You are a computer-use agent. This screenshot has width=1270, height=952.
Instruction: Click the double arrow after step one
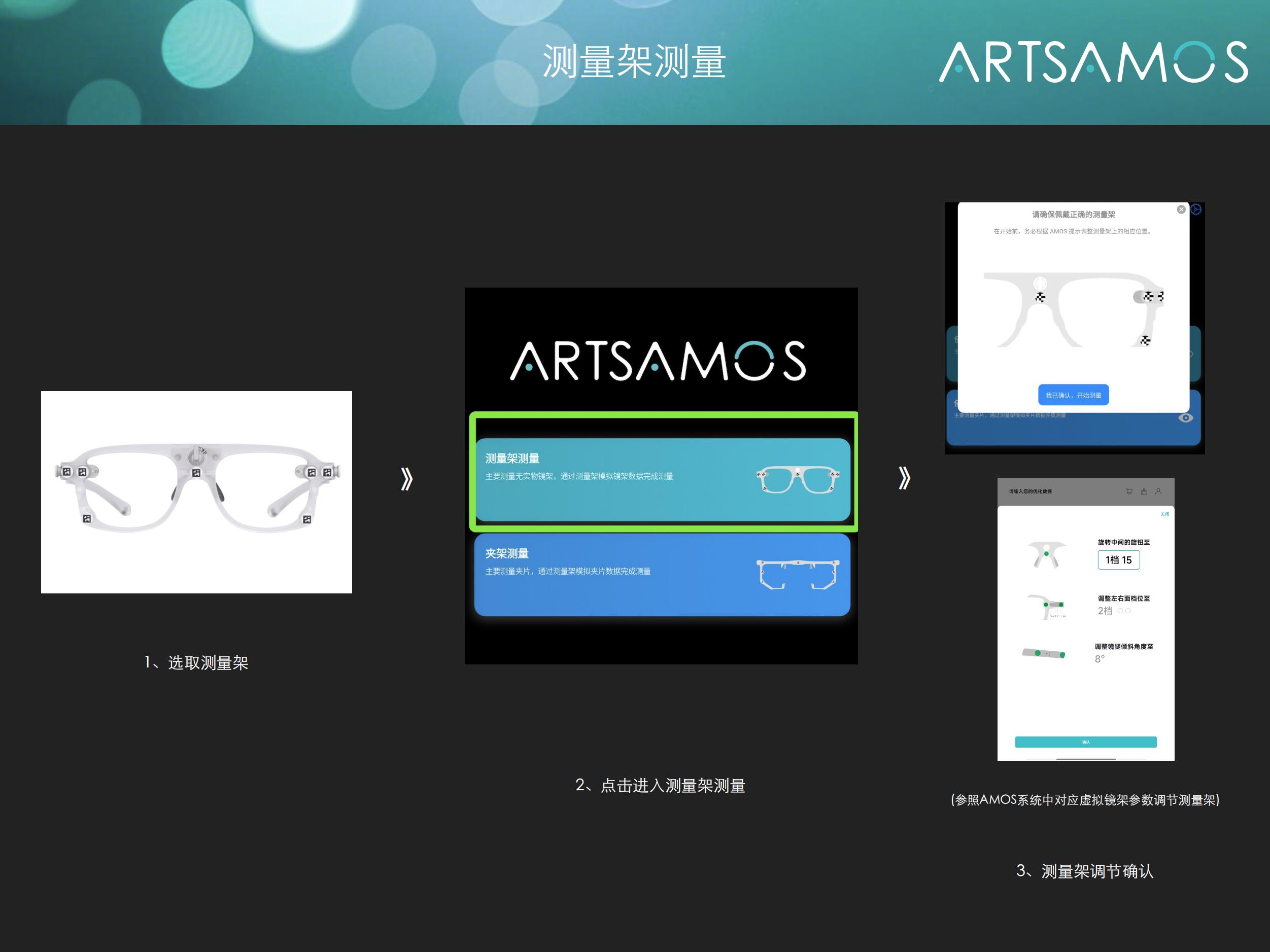(x=406, y=479)
